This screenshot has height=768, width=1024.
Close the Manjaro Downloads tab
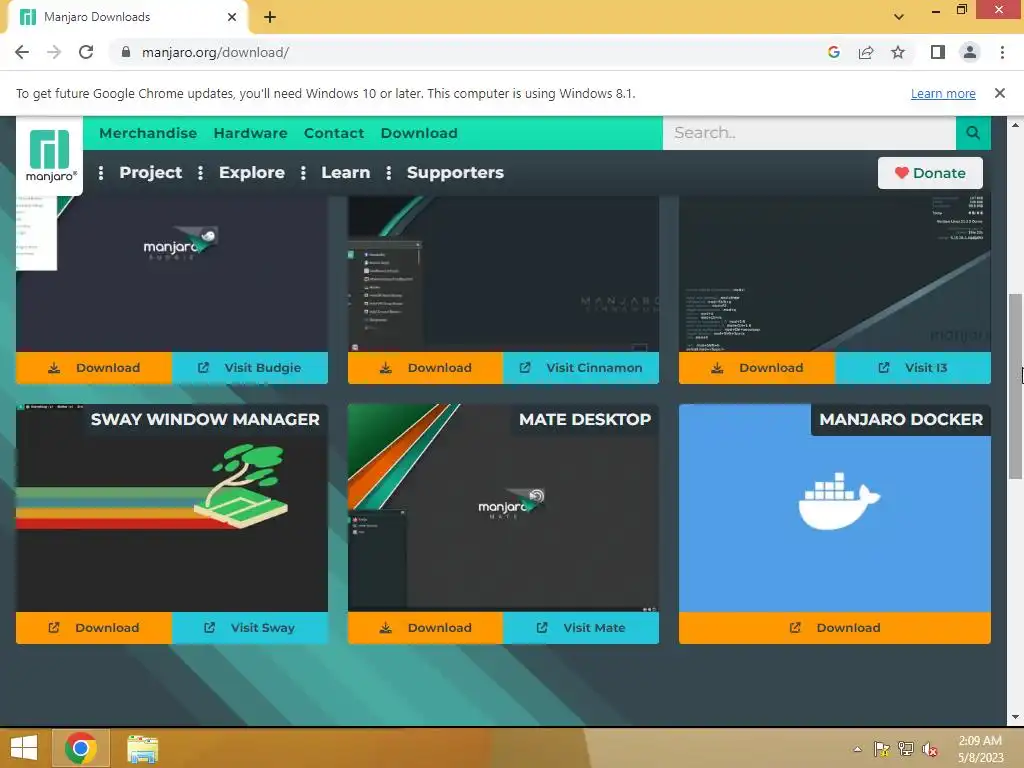click(x=232, y=17)
